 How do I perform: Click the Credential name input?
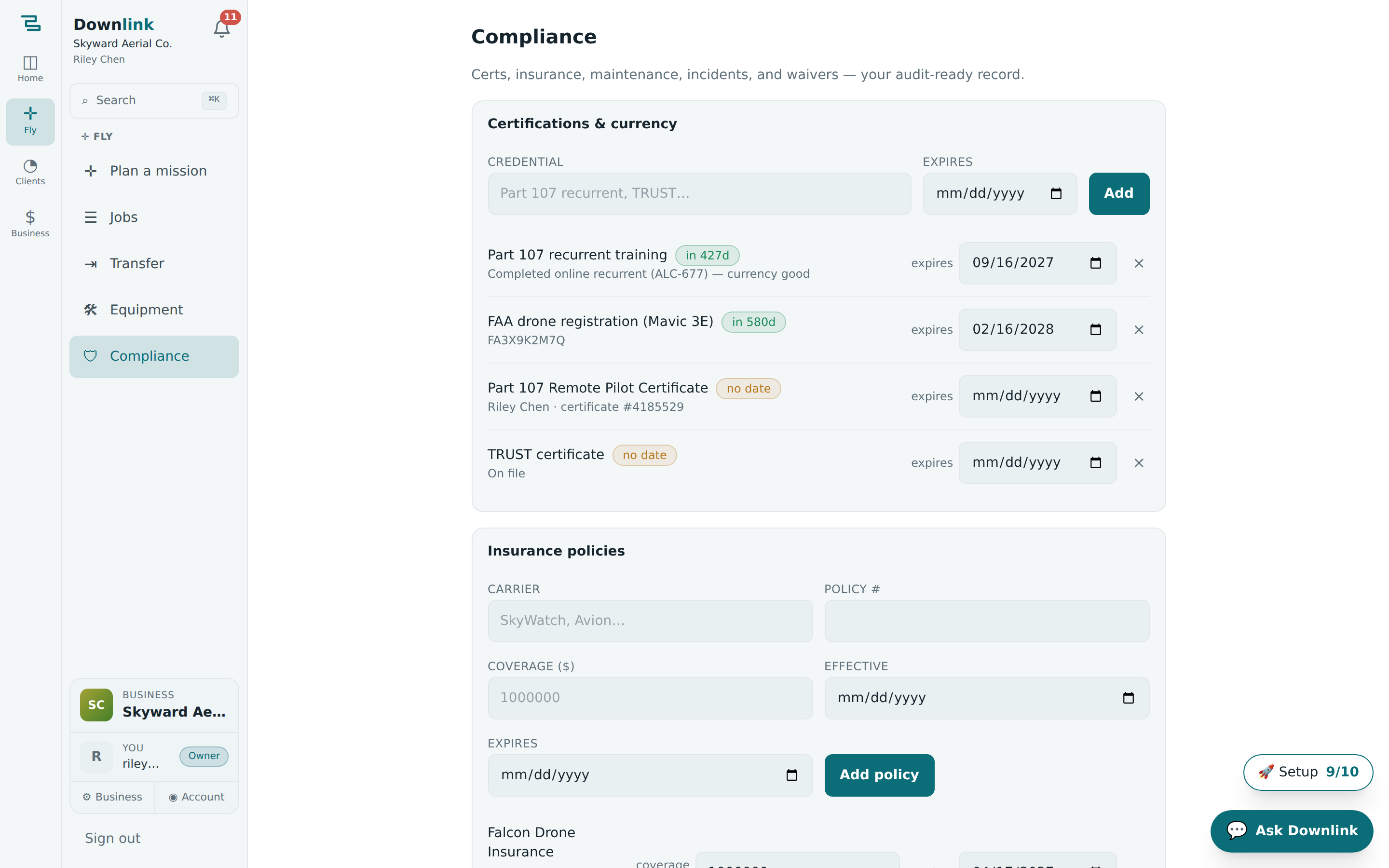pyautogui.click(x=699, y=194)
